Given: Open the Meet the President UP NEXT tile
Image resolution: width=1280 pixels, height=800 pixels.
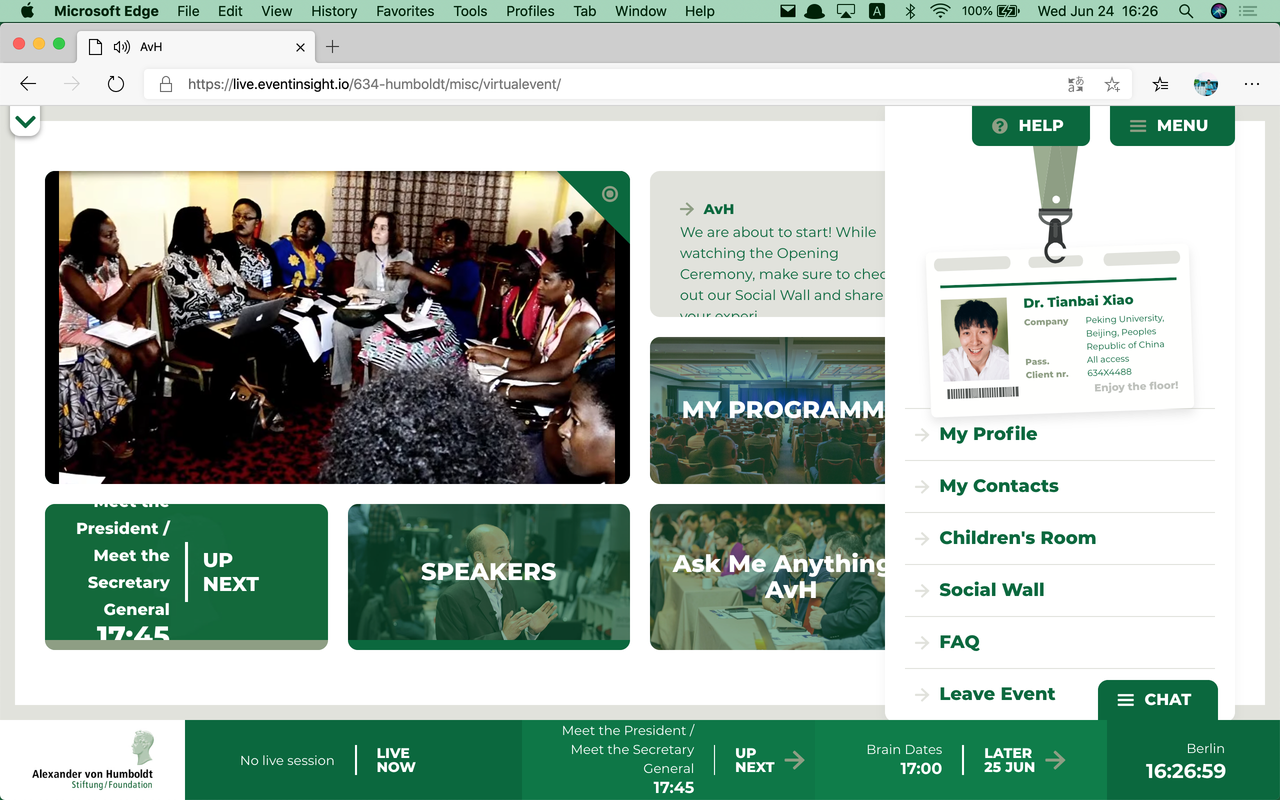Looking at the screenshot, I should pos(186,577).
